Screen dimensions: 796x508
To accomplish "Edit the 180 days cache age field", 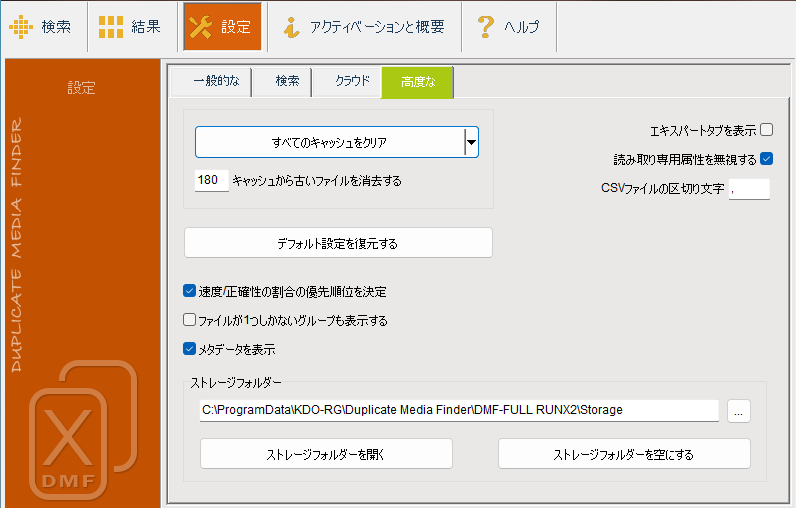I will (211, 180).
